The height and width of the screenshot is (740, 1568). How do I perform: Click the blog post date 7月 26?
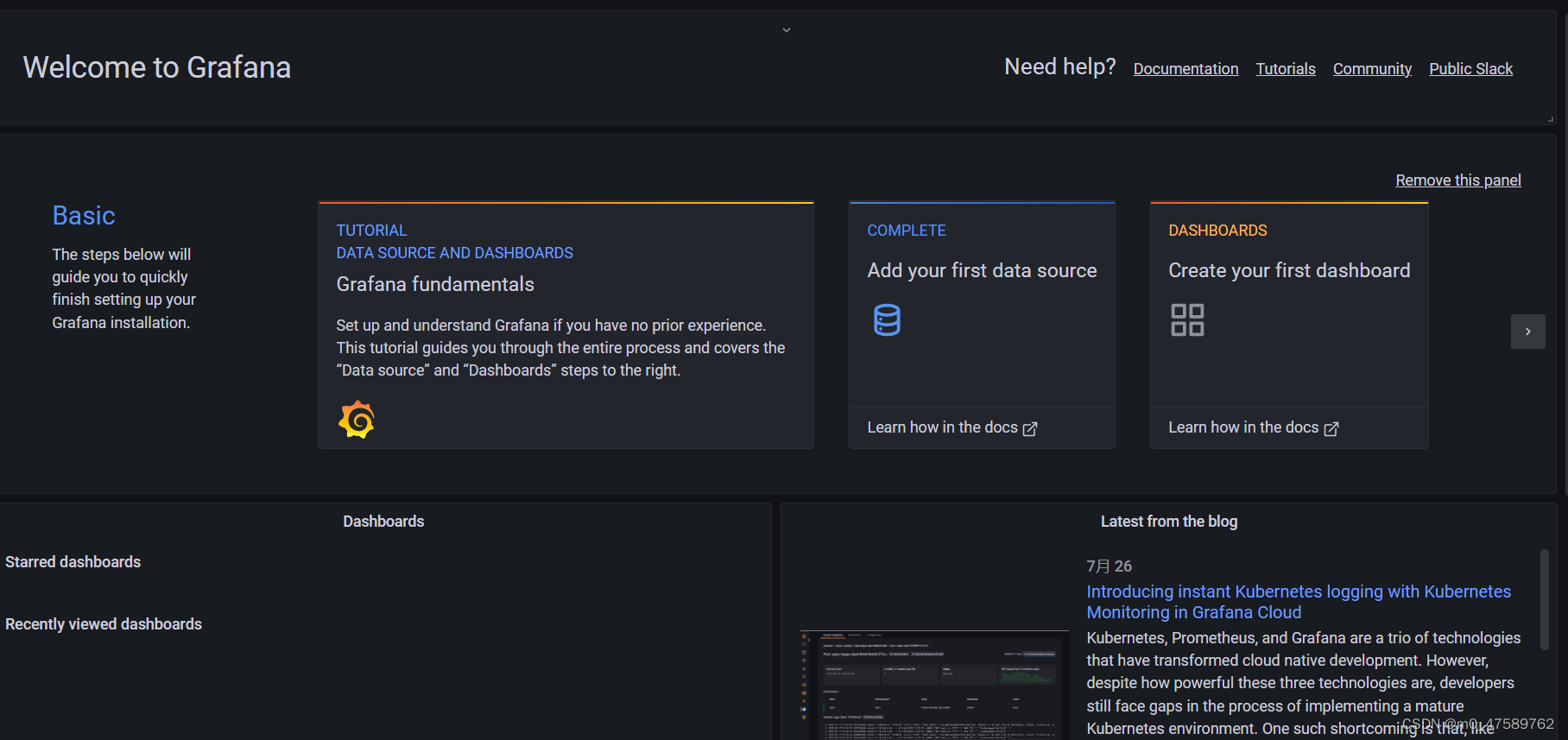(1109, 566)
